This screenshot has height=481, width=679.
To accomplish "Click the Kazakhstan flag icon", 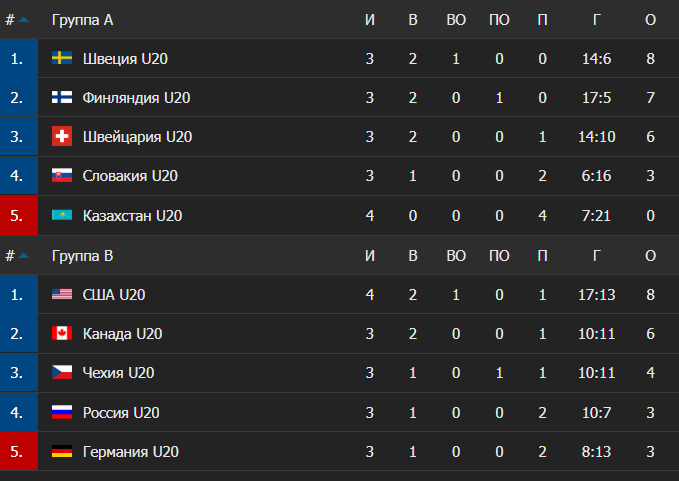I will pyautogui.click(x=62, y=216).
